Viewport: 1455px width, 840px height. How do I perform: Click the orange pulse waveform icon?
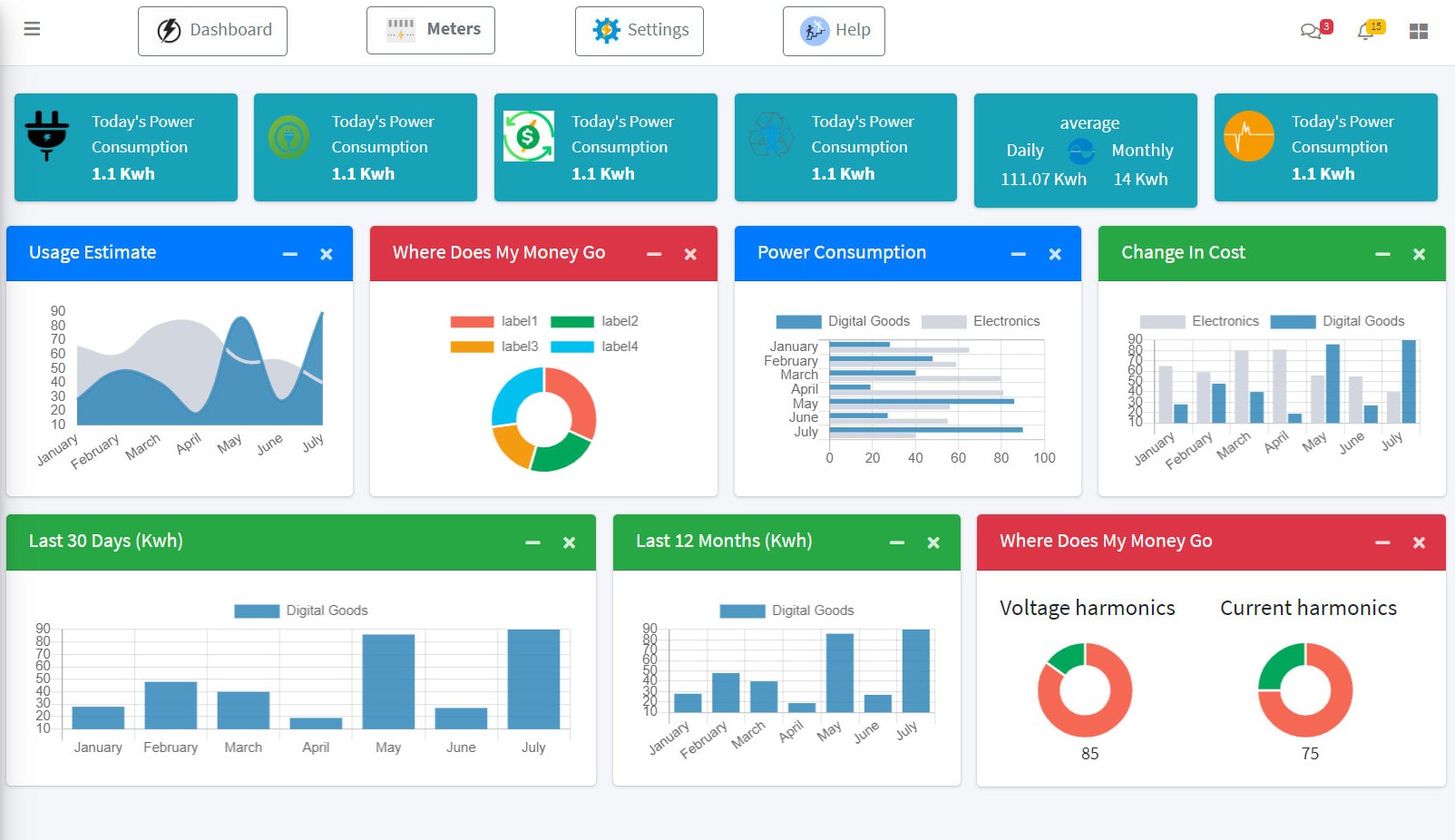1248,136
